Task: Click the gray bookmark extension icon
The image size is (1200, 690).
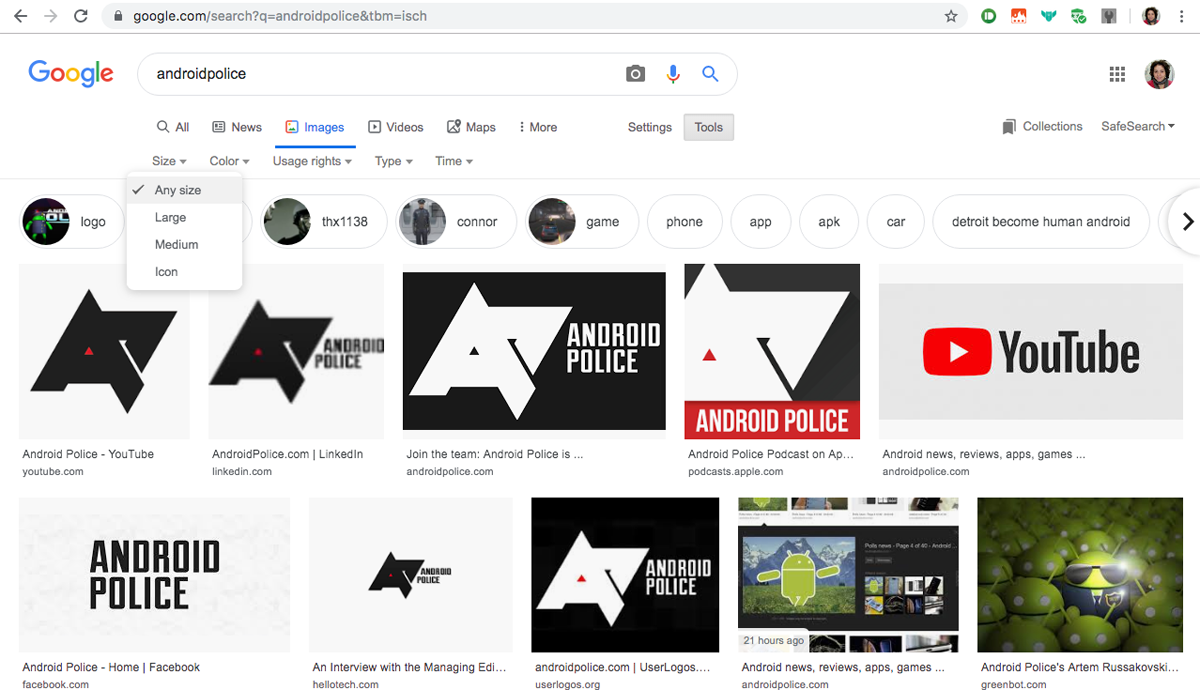Action: [x=1109, y=16]
